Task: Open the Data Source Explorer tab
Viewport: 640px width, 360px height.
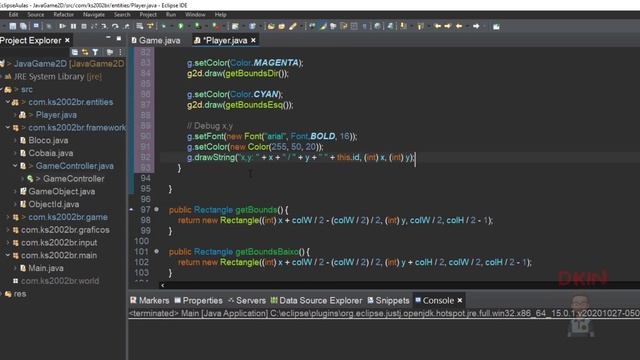Action: pyautogui.click(x=316, y=300)
